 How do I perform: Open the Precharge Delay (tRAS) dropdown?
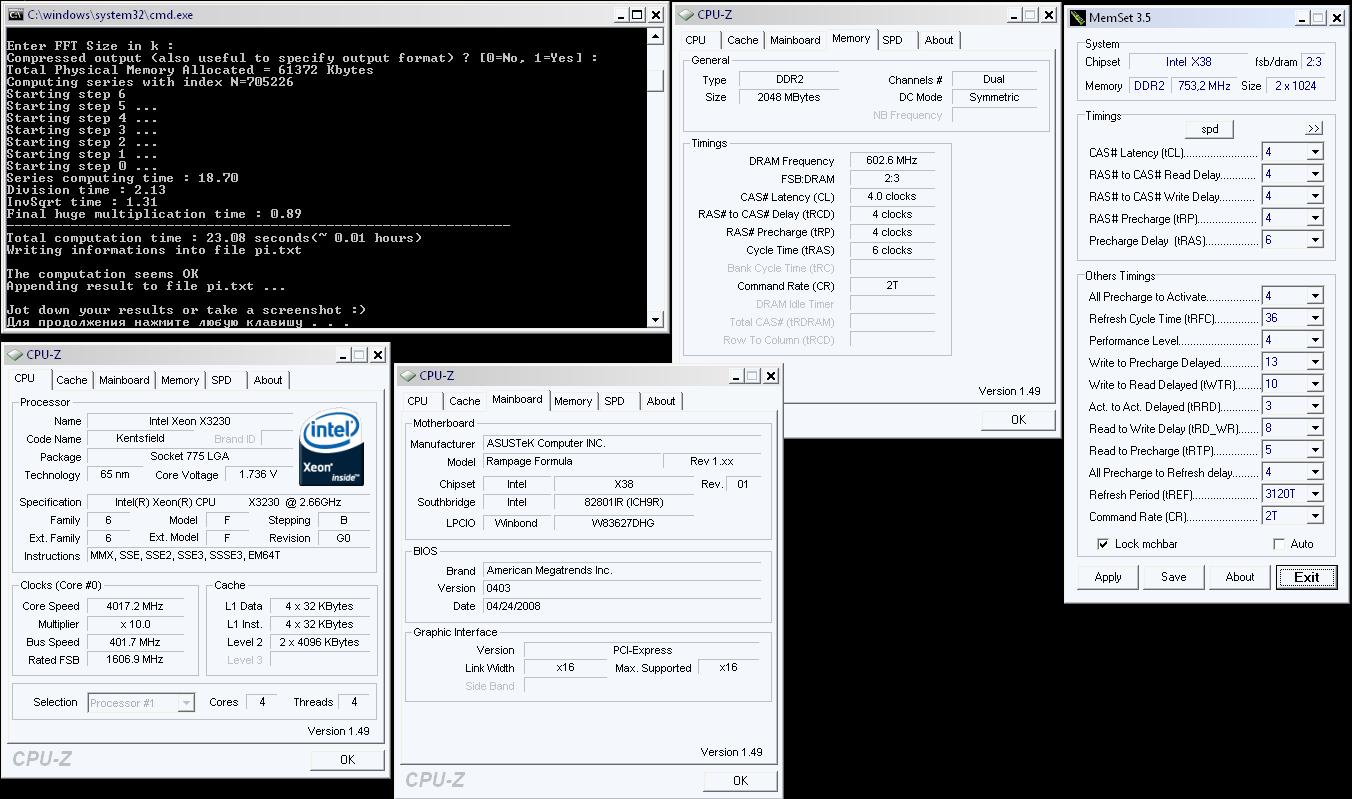[1315, 240]
